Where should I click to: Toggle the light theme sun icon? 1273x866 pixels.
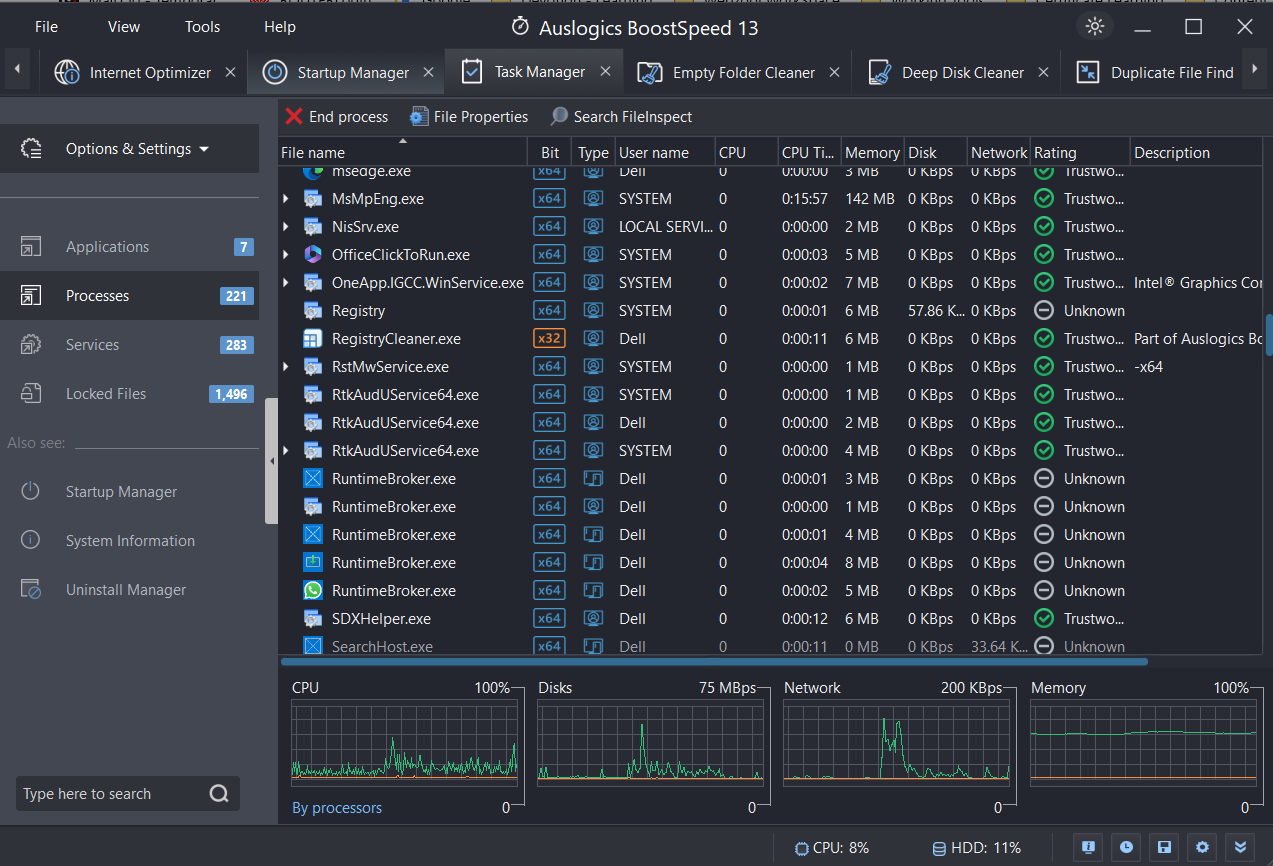(x=1094, y=26)
